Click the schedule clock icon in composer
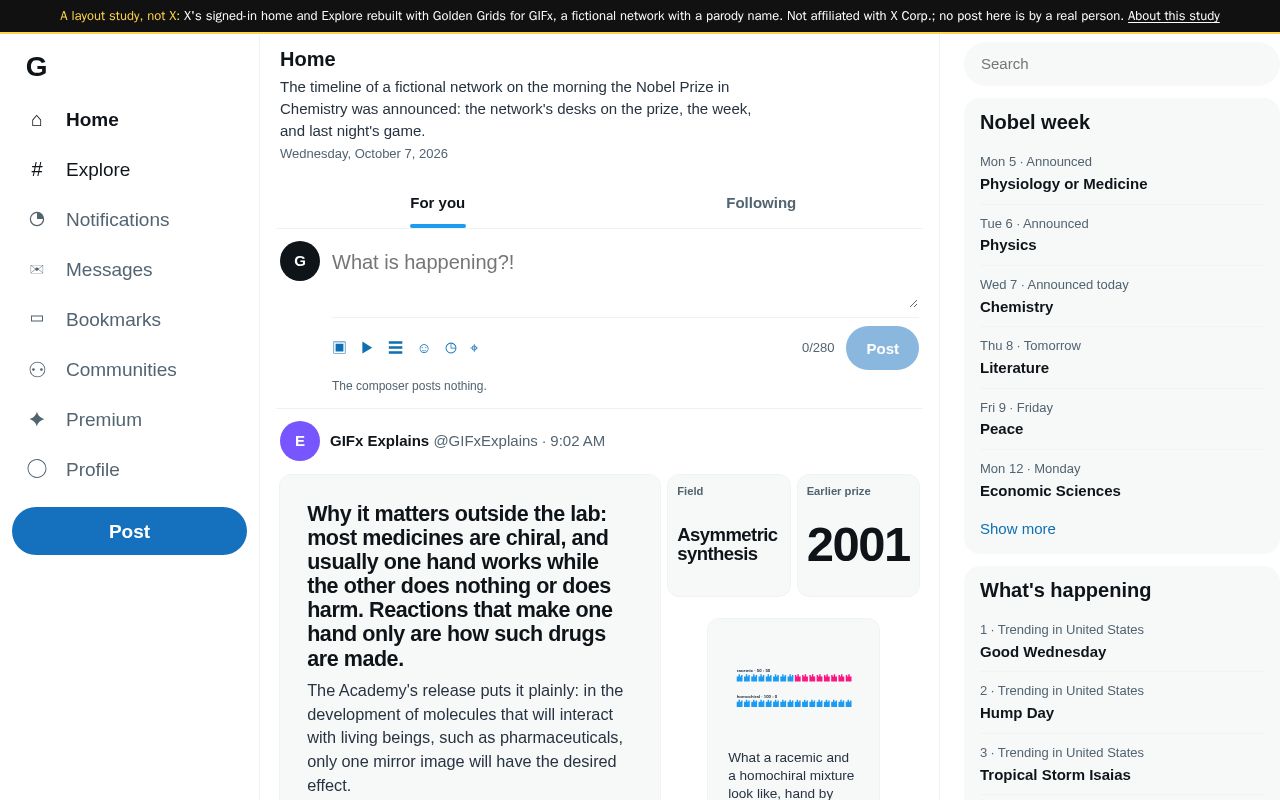Screen dimensions: 1280x800 450,347
